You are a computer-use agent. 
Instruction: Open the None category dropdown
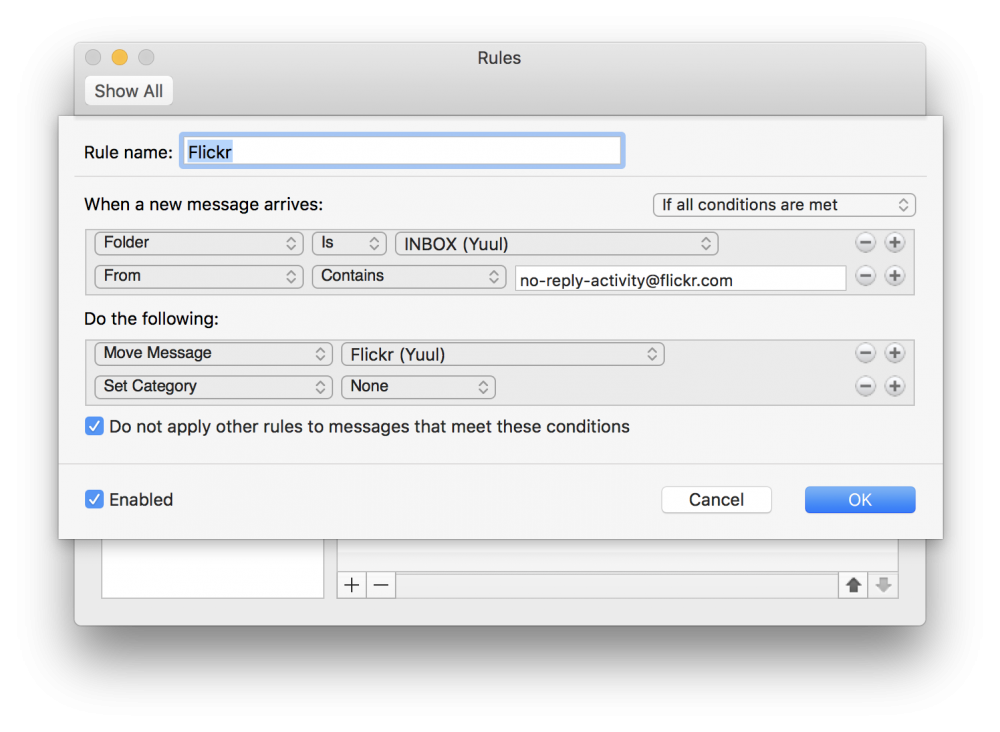pyautogui.click(x=418, y=386)
